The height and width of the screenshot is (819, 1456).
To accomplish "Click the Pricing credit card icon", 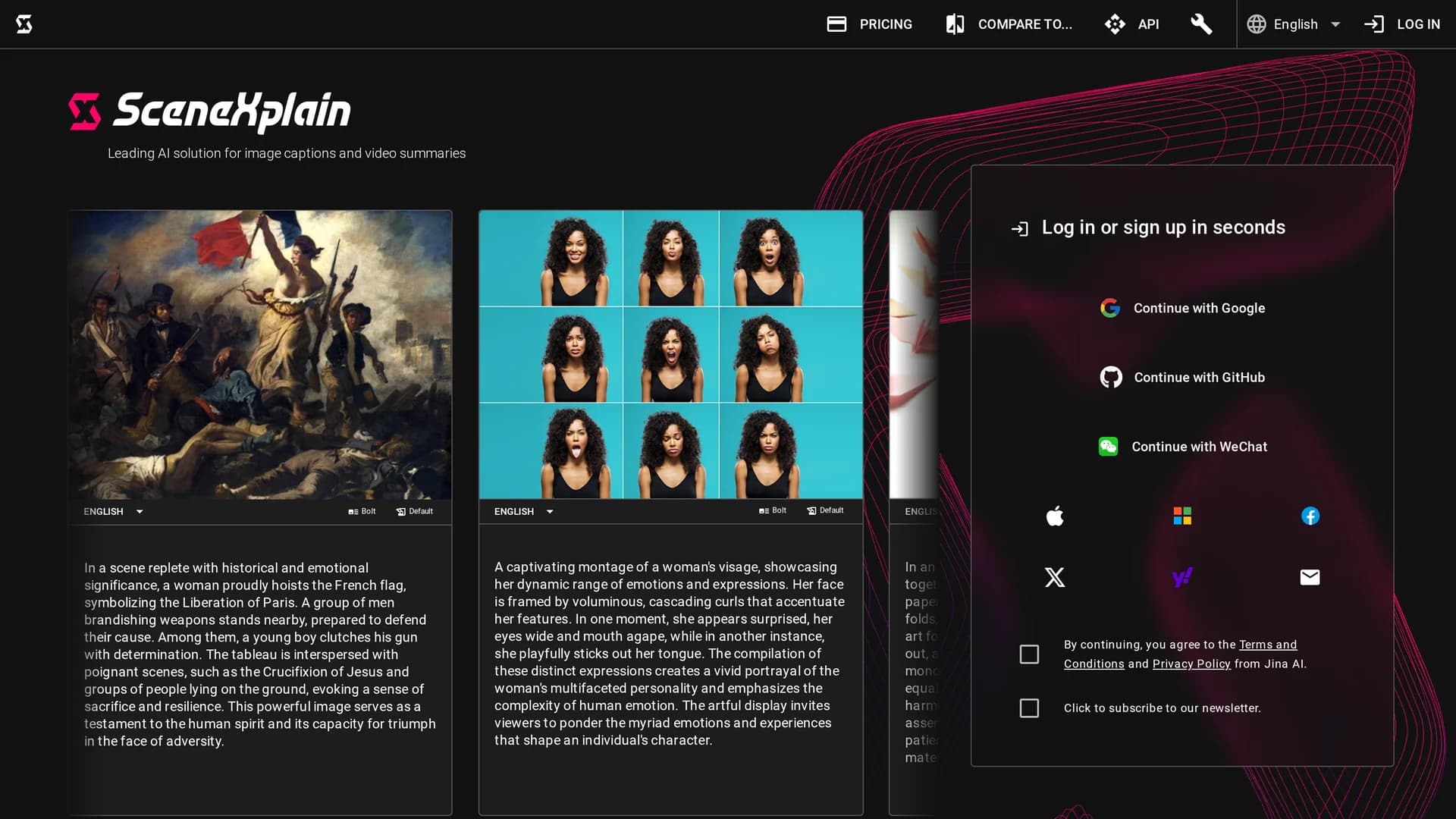I will pyautogui.click(x=836, y=24).
